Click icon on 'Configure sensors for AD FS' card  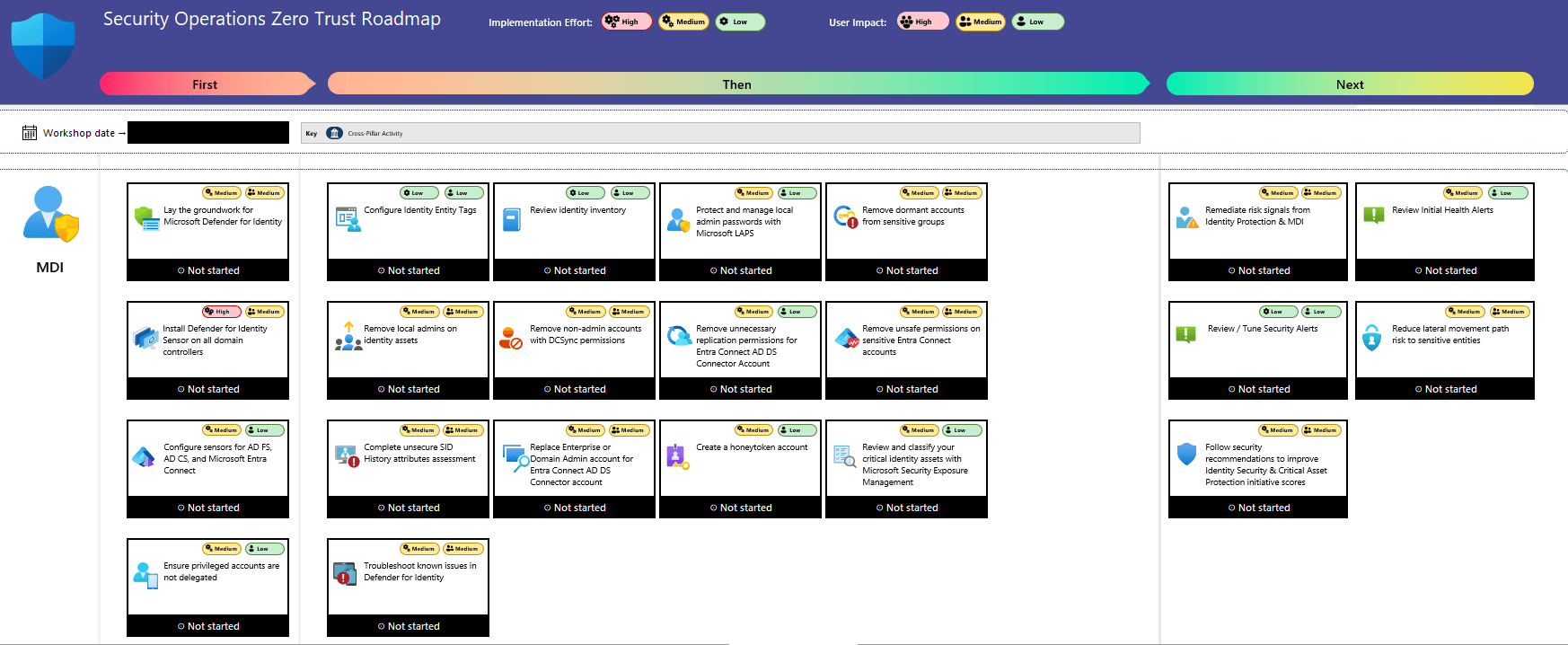click(x=144, y=457)
